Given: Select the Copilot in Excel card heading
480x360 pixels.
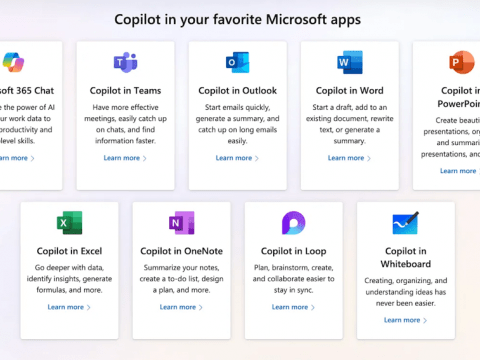Looking at the screenshot, I should click(x=69, y=251).
